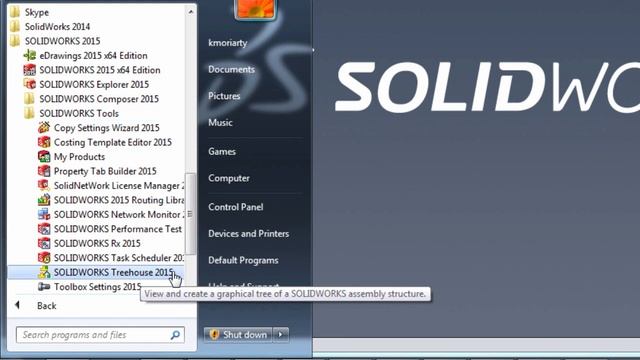Click SOLIDWORKS 2015 Routing Library icon
This screenshot has width=640, height=360.
click(44, 200)
